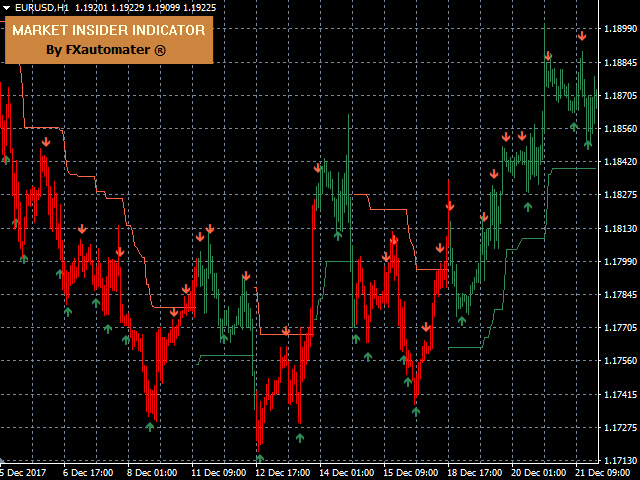Click the 8 Dec 01:00 time label
Screen dimensions: 640x480
152,473
